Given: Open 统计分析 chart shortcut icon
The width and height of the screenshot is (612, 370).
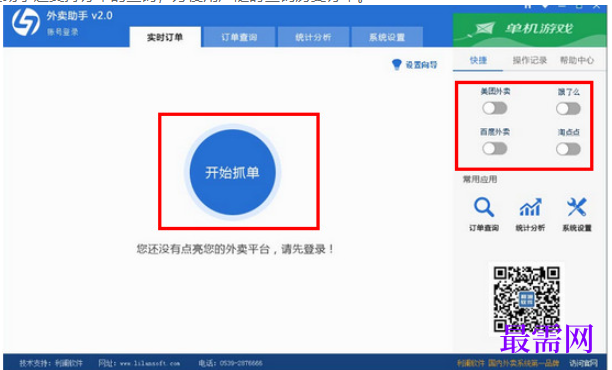Looking at the screenshot, I should pyautogui.click(x=530, y=207).
